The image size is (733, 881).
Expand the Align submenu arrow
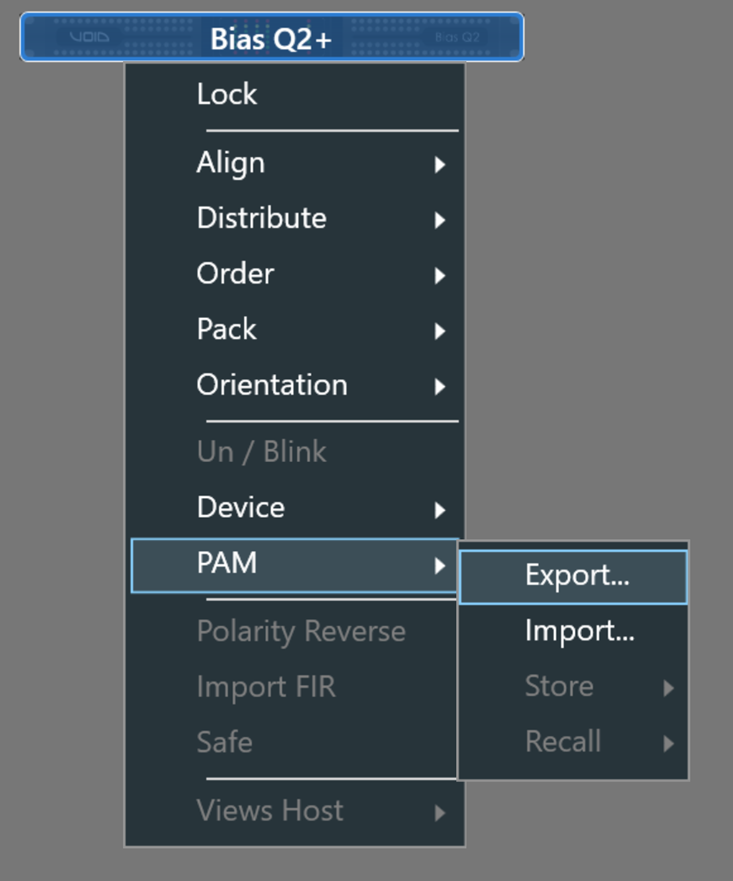click(440, 165)
